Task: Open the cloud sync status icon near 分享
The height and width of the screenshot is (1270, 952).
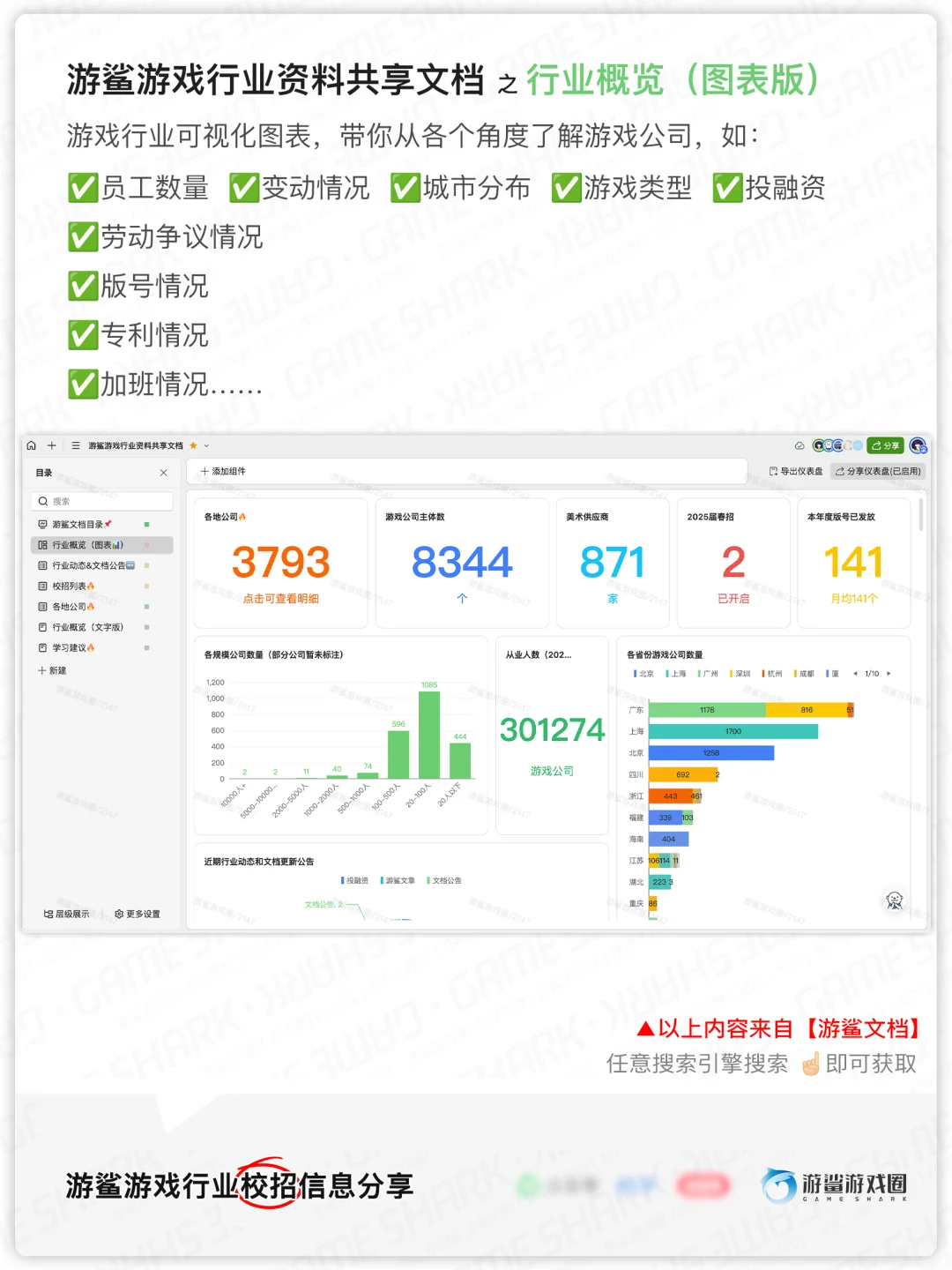Action: [800, 445]
